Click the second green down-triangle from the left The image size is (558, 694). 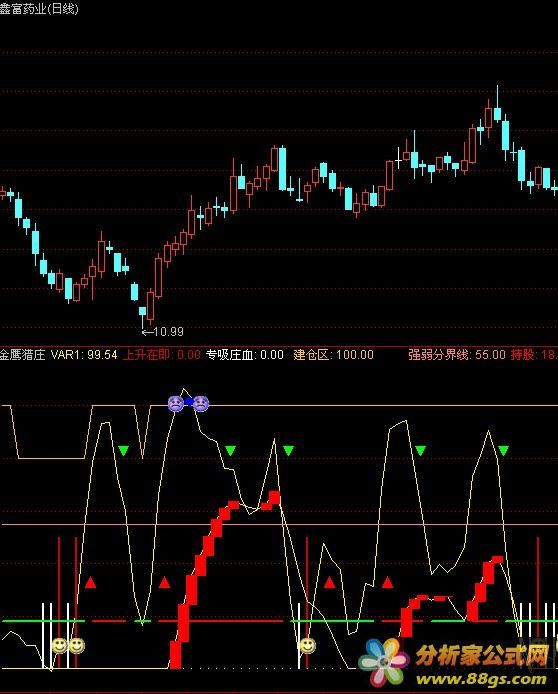tap(230, 451)
